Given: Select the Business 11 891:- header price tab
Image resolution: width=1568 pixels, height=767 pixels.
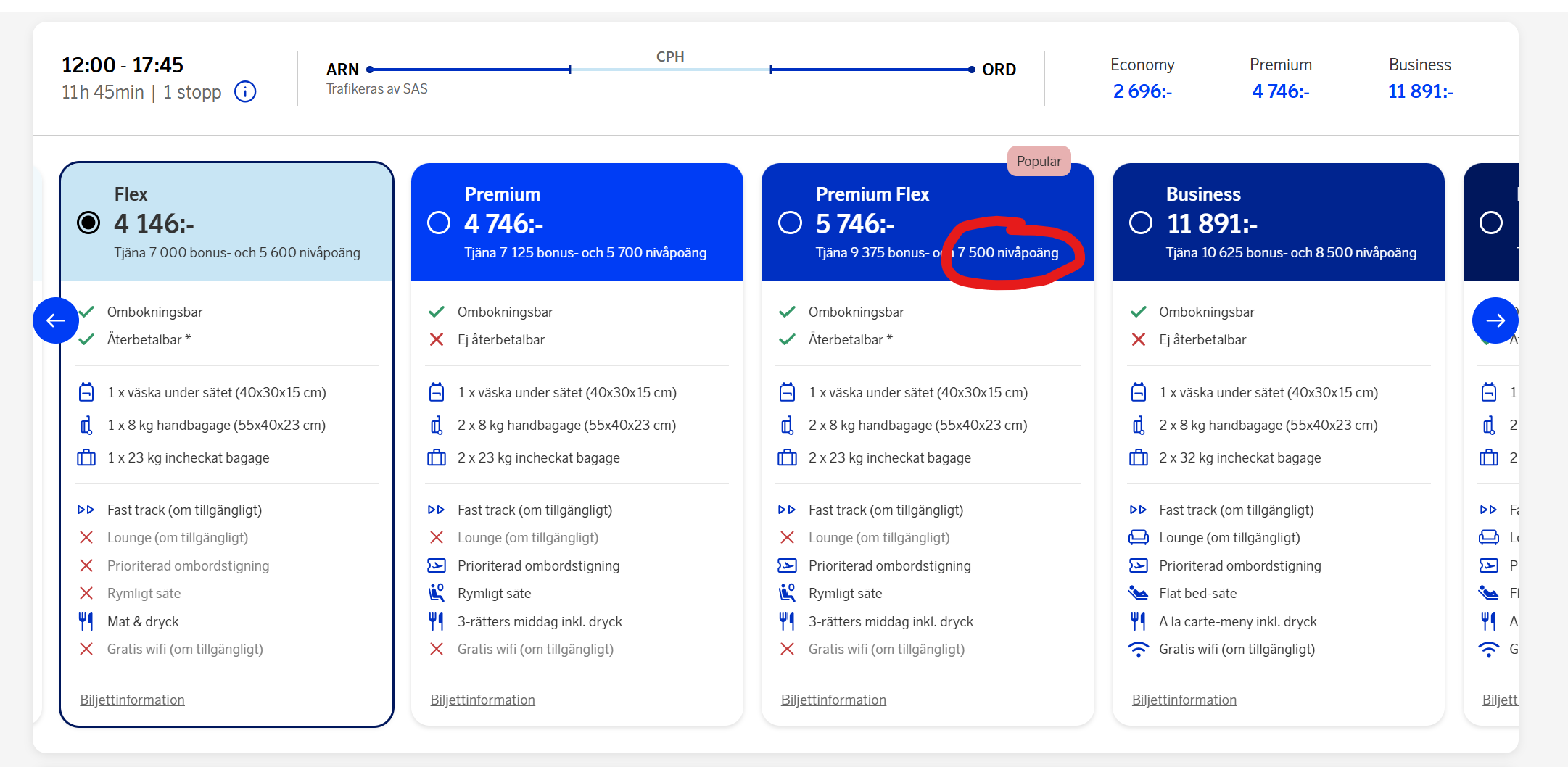Looking at the screenshot, I should 1420,79.
